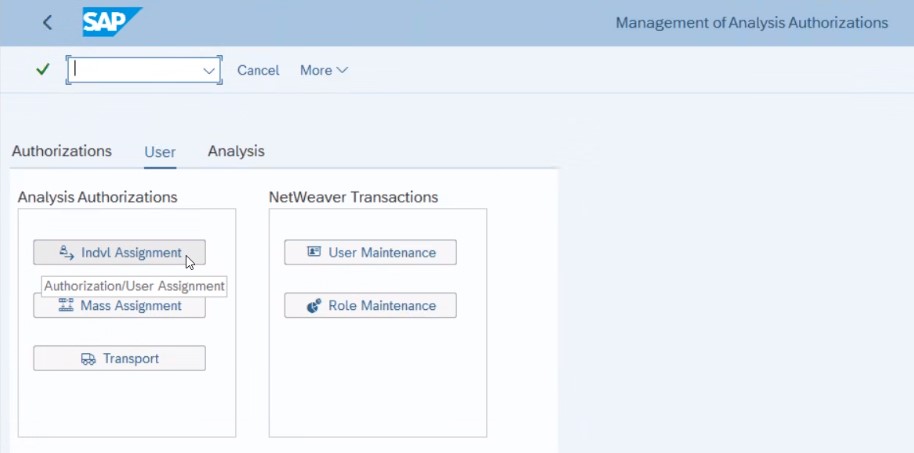Open the Analysis tab
914x453 pixels.
click(236, 151)
